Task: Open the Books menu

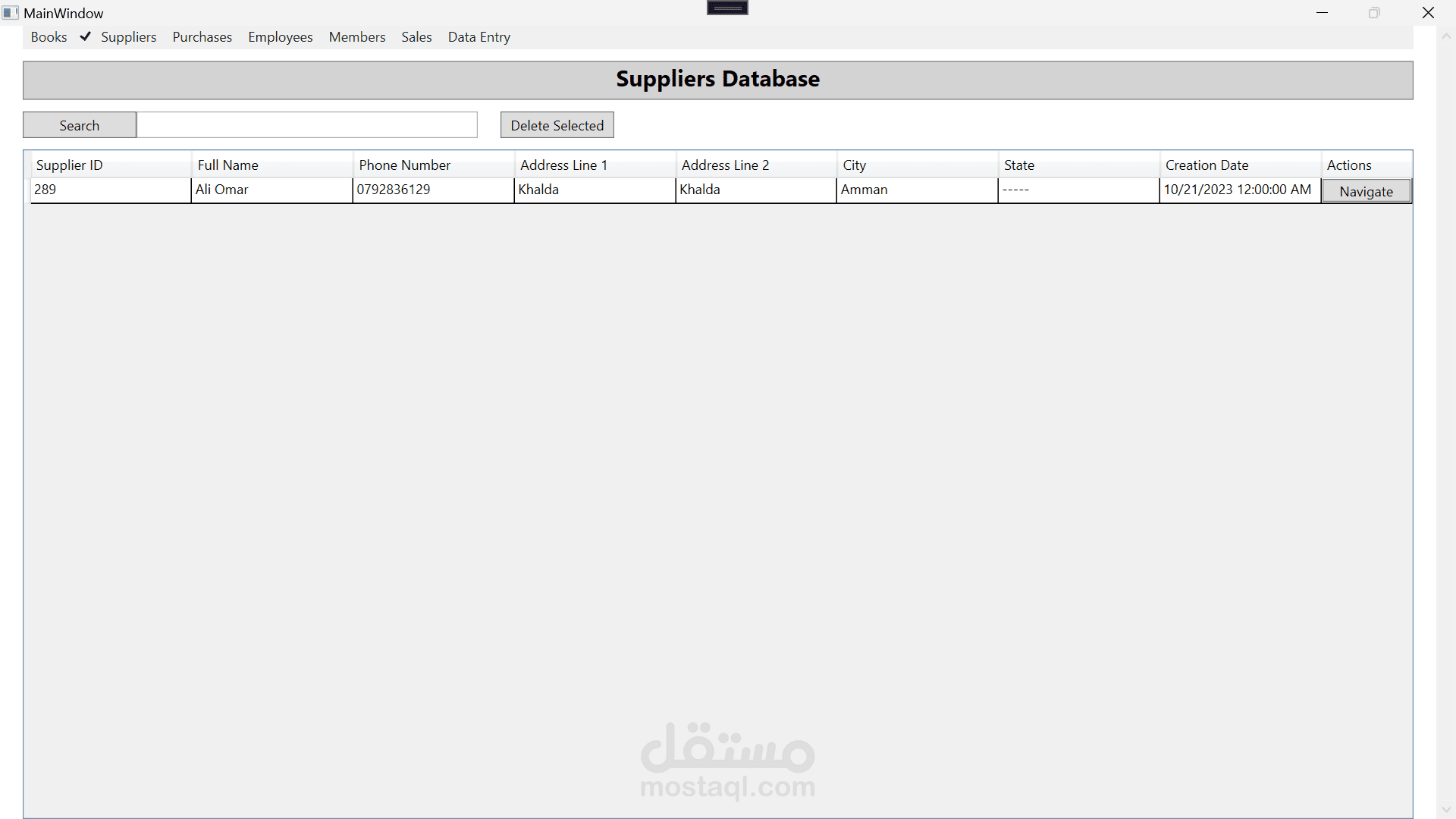Action: (49, 37)
